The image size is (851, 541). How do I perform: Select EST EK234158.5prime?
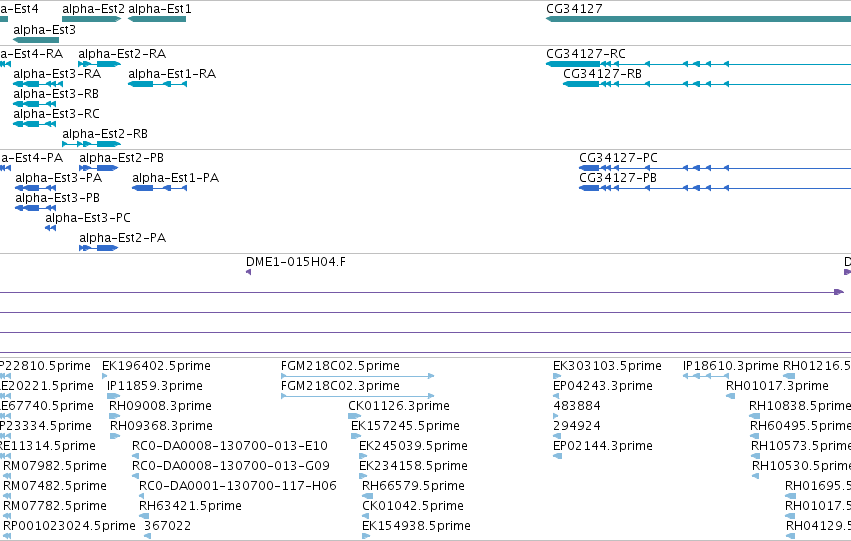point(363,476)
